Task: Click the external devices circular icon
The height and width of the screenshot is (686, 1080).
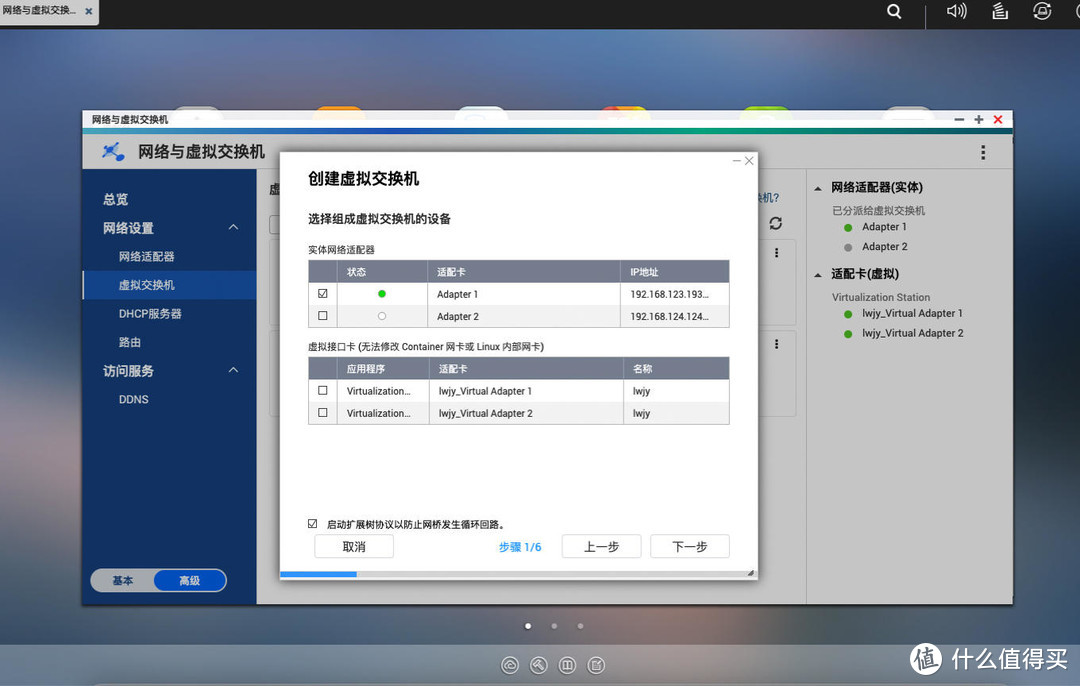Action: pyautogui.click(x=1042, y=11)
